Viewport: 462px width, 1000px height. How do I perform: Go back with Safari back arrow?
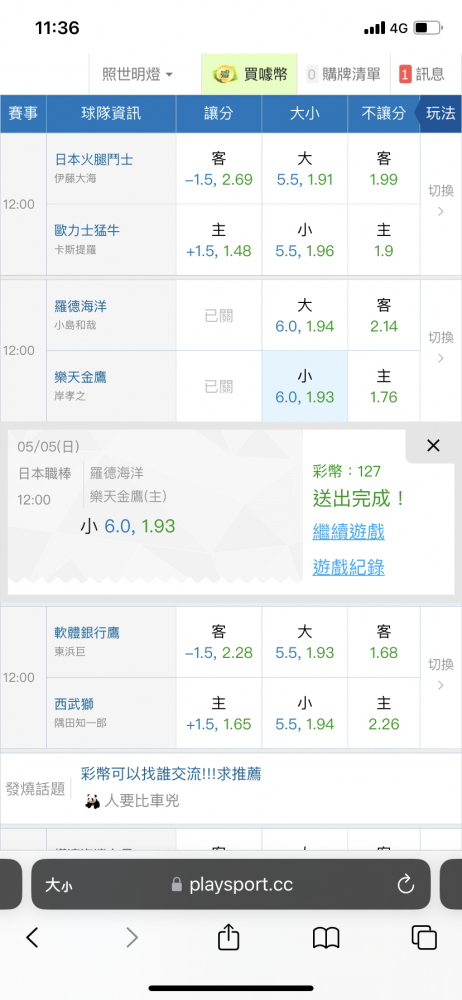[33, 937]
